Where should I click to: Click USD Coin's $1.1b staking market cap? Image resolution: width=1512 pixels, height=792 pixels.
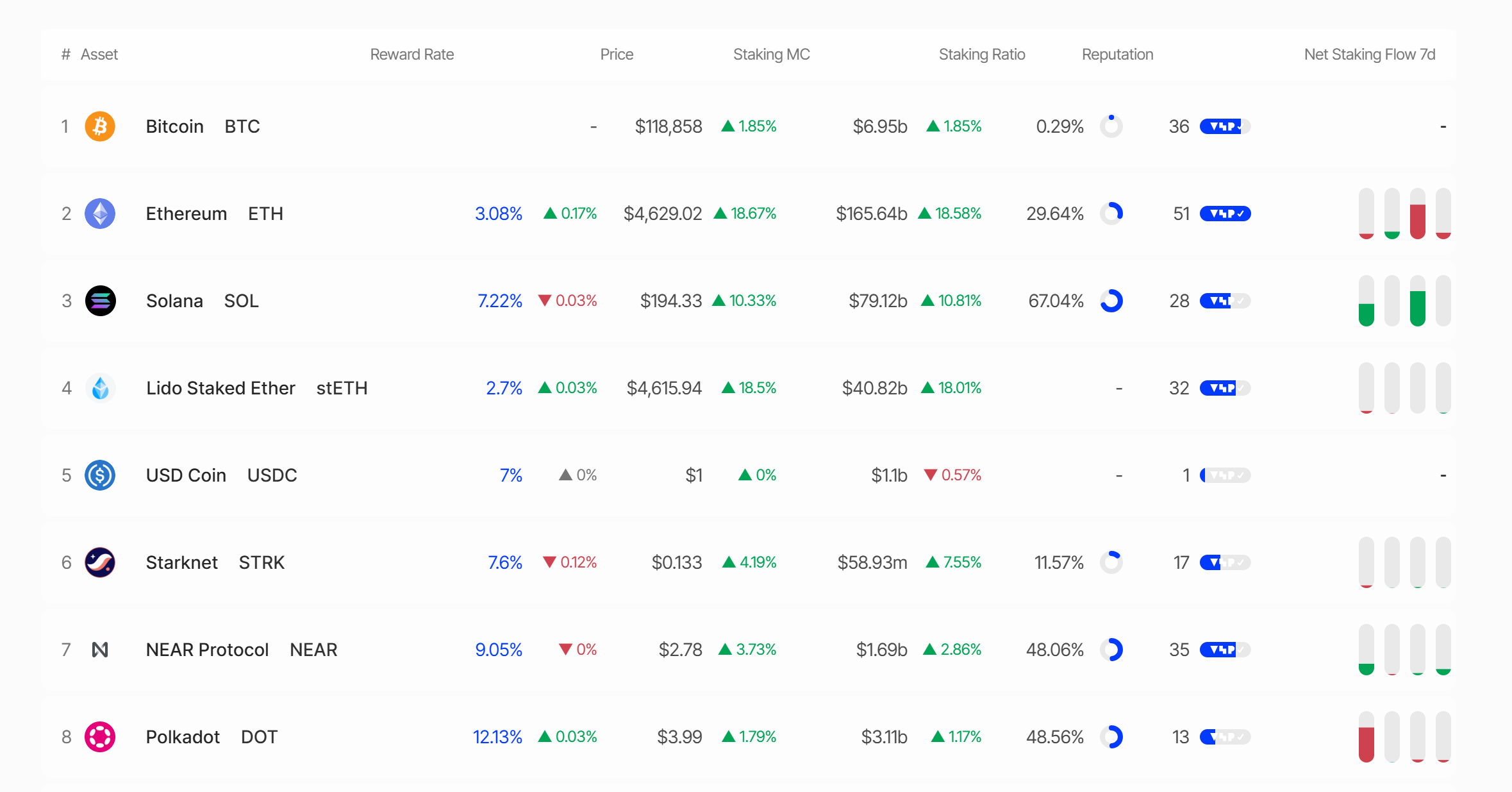pyautogui.click(x=890, y=475)
